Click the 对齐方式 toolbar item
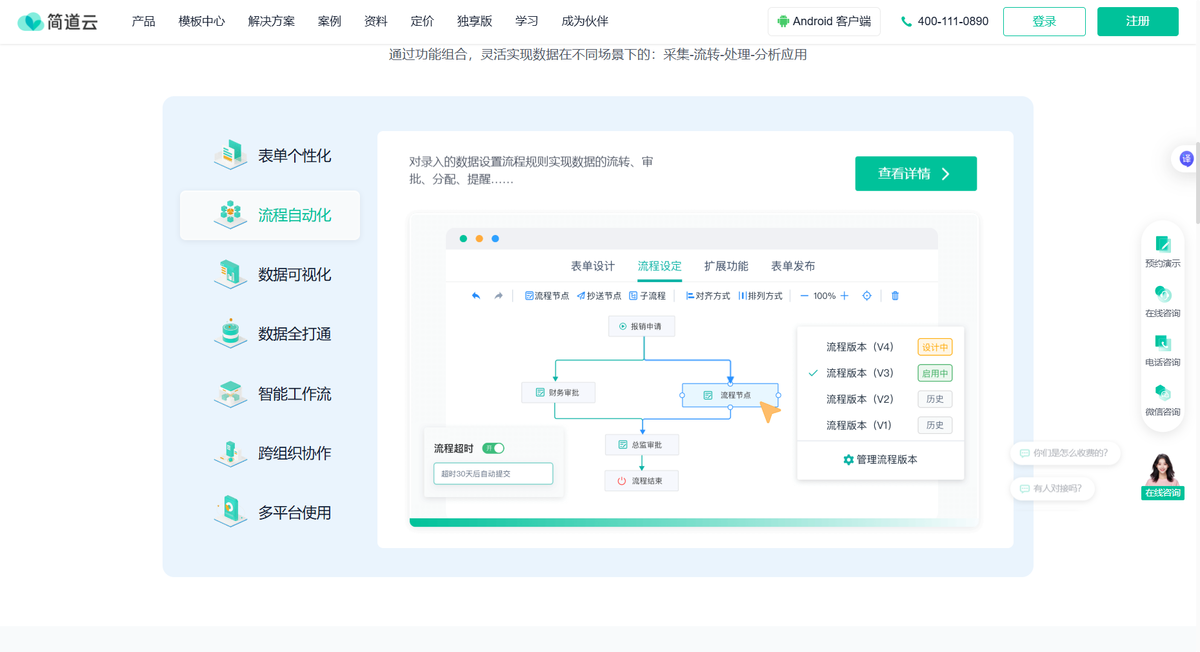The height and width of the screenshot is (652, 1200). (x=708, y=296)
